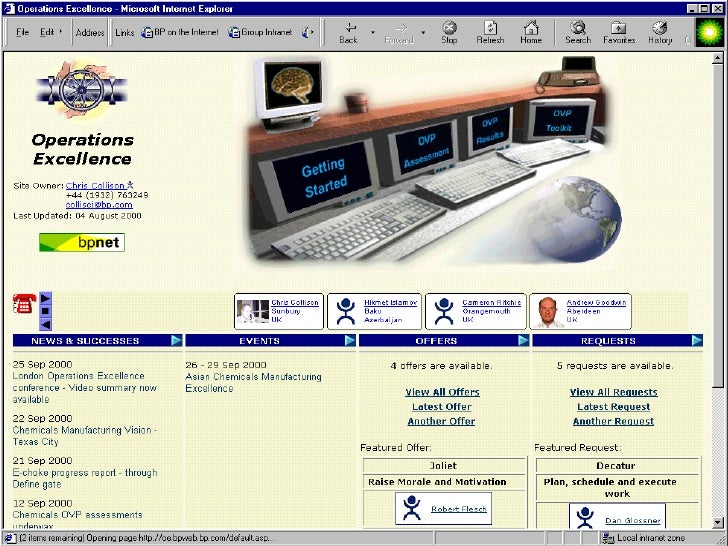Screen dimensions: 728x546
Task: Click Local intranet zone status indicator
Action: coord(646,538)
